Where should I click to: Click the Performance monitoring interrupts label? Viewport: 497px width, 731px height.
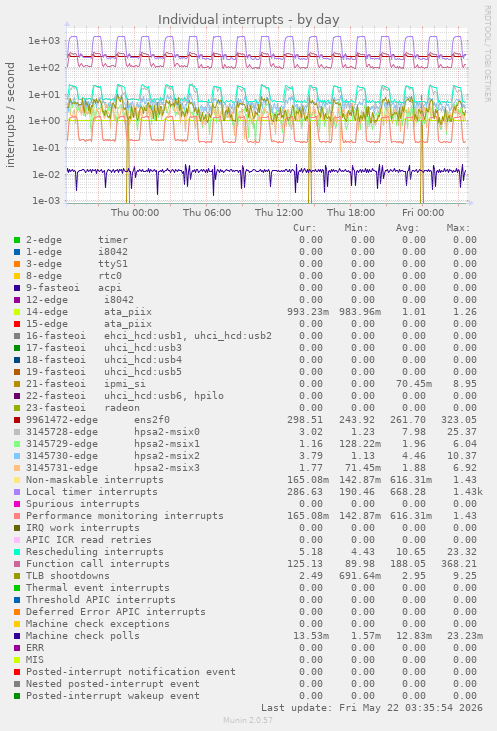tap(124, 516)
